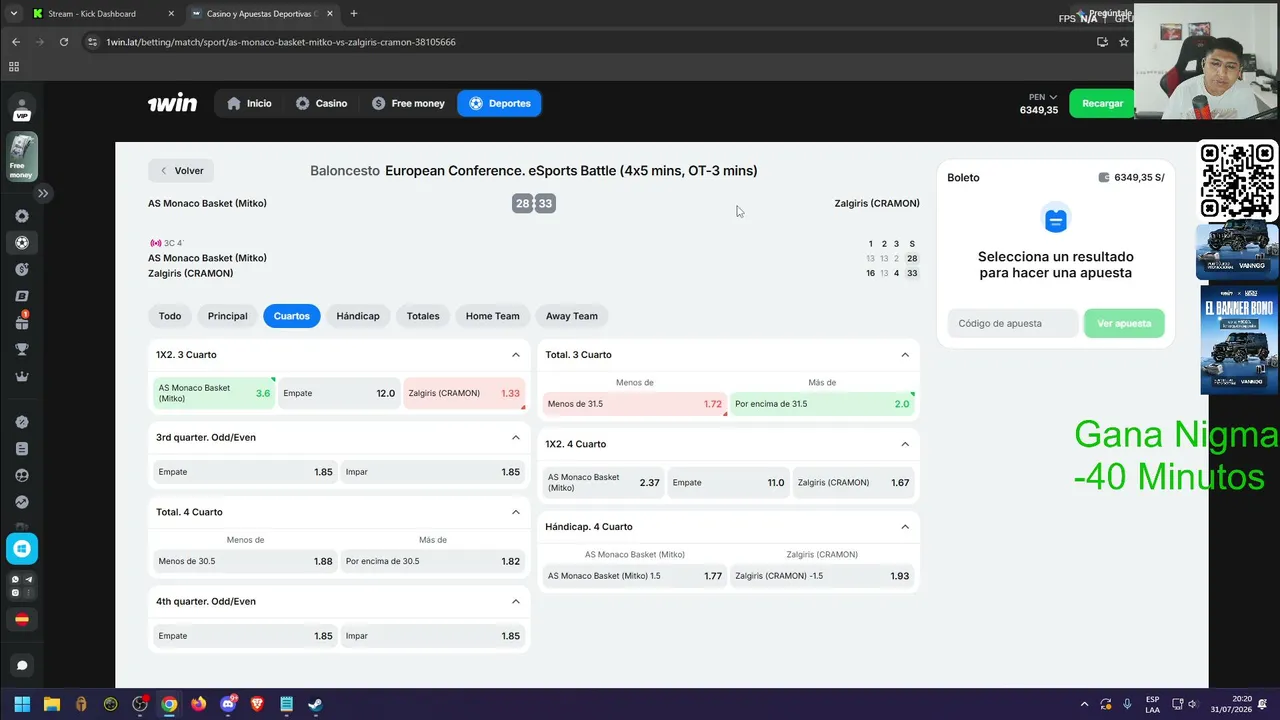
Task: Open Free money in top navigation
Action: 408,103
